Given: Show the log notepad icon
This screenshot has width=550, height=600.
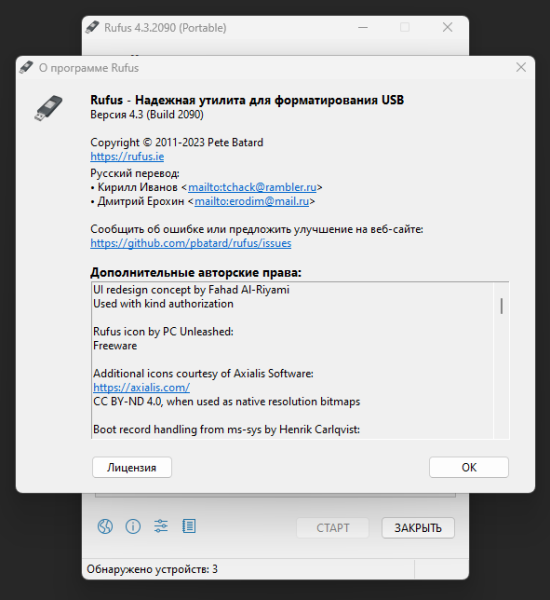Looking at the screenshot, I should pyautogui.click(x=189, y=526).
